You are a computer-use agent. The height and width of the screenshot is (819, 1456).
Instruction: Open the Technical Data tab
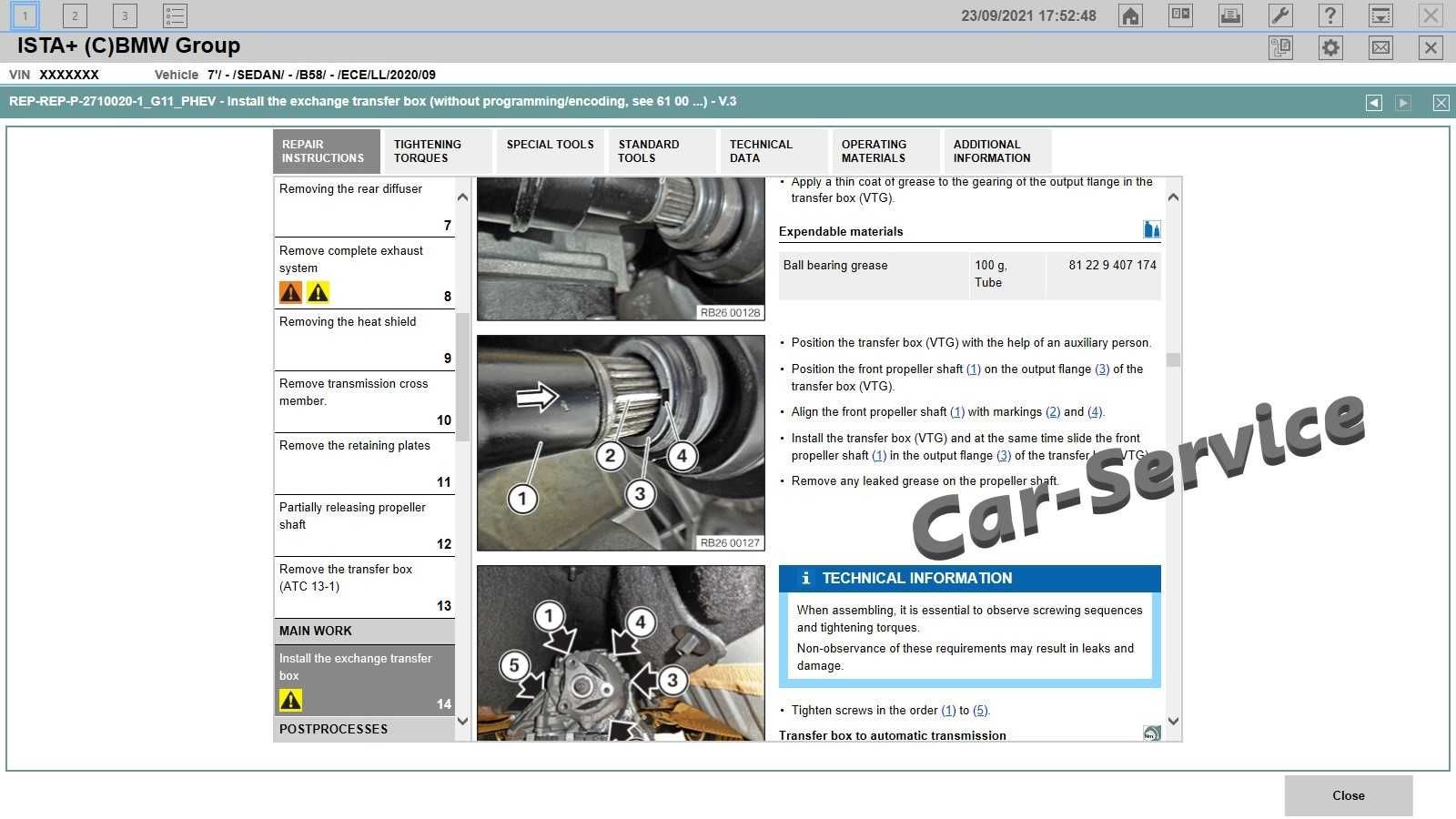point(774,151)
